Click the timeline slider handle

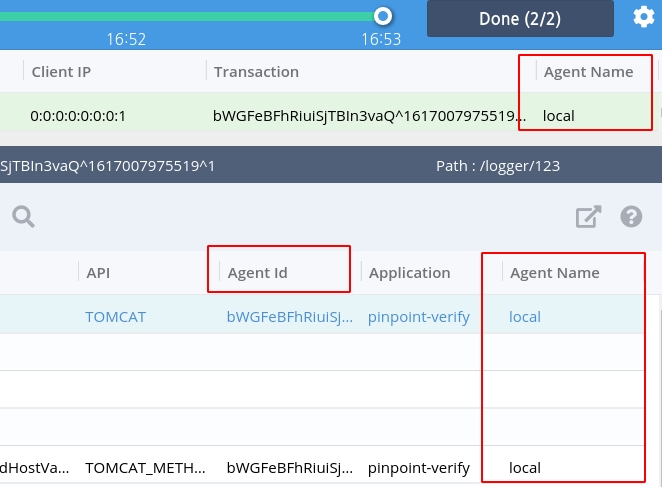point(382,16)
